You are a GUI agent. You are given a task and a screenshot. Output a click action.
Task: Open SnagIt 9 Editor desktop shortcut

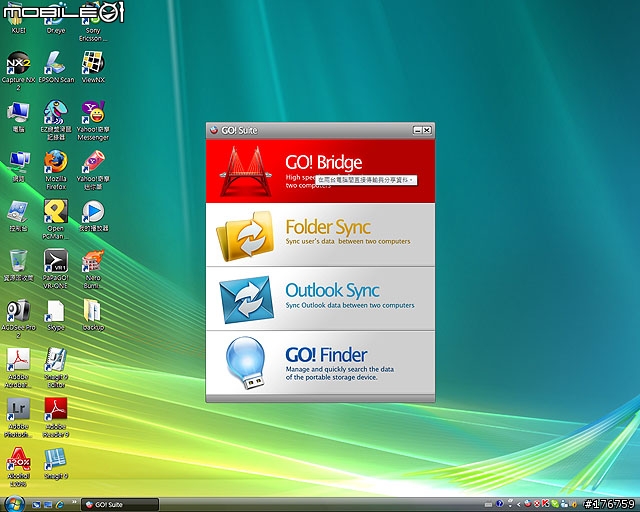pos(56,368)
